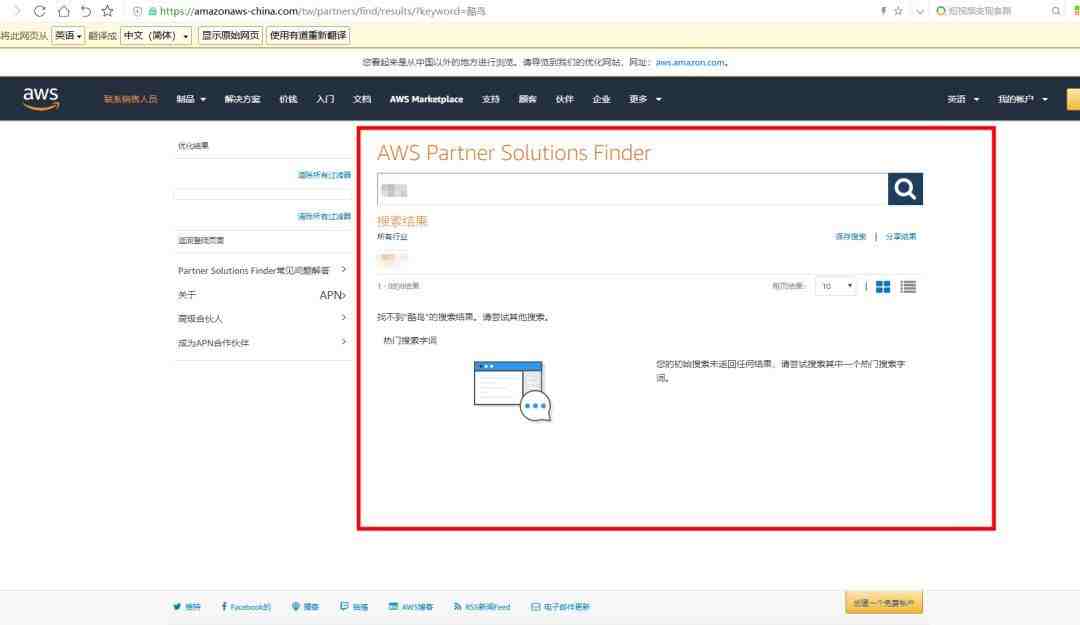Click the site info icon beside the URL
The width and height of the screenshot is (1080, 625).
point(138,11)
